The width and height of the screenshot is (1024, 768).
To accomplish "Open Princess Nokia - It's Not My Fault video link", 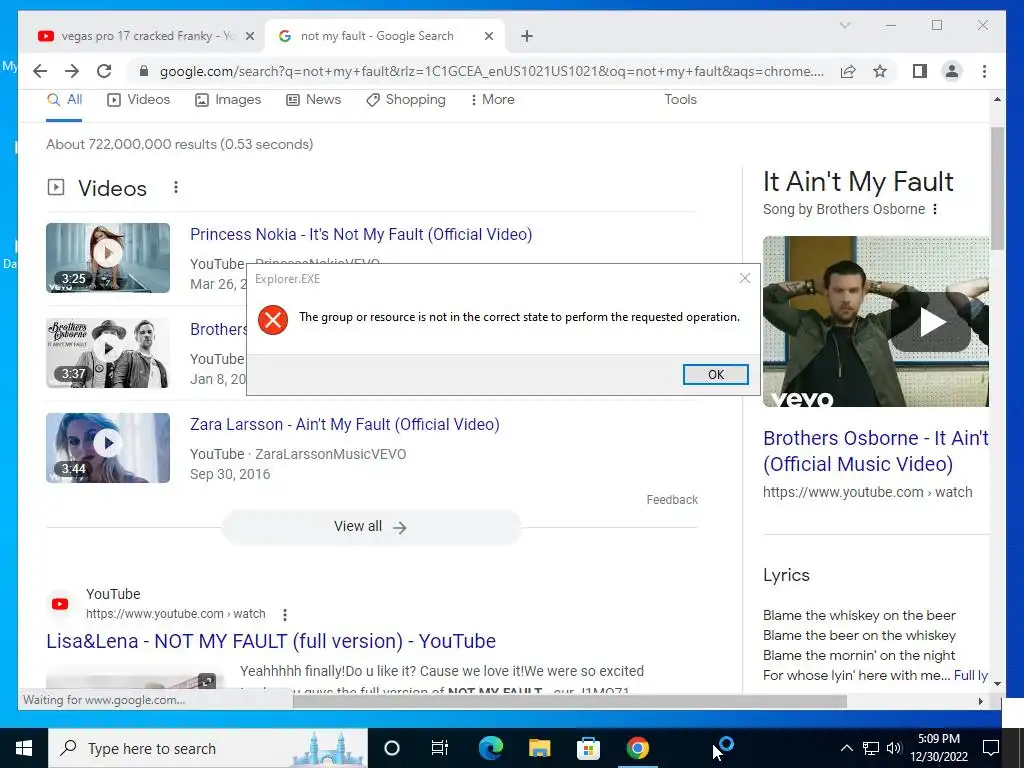I will [361, 234].
